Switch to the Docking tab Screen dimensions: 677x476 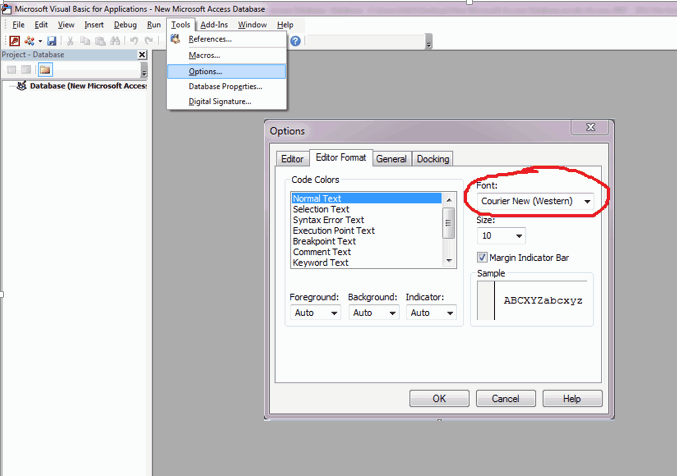coord(433,159)
